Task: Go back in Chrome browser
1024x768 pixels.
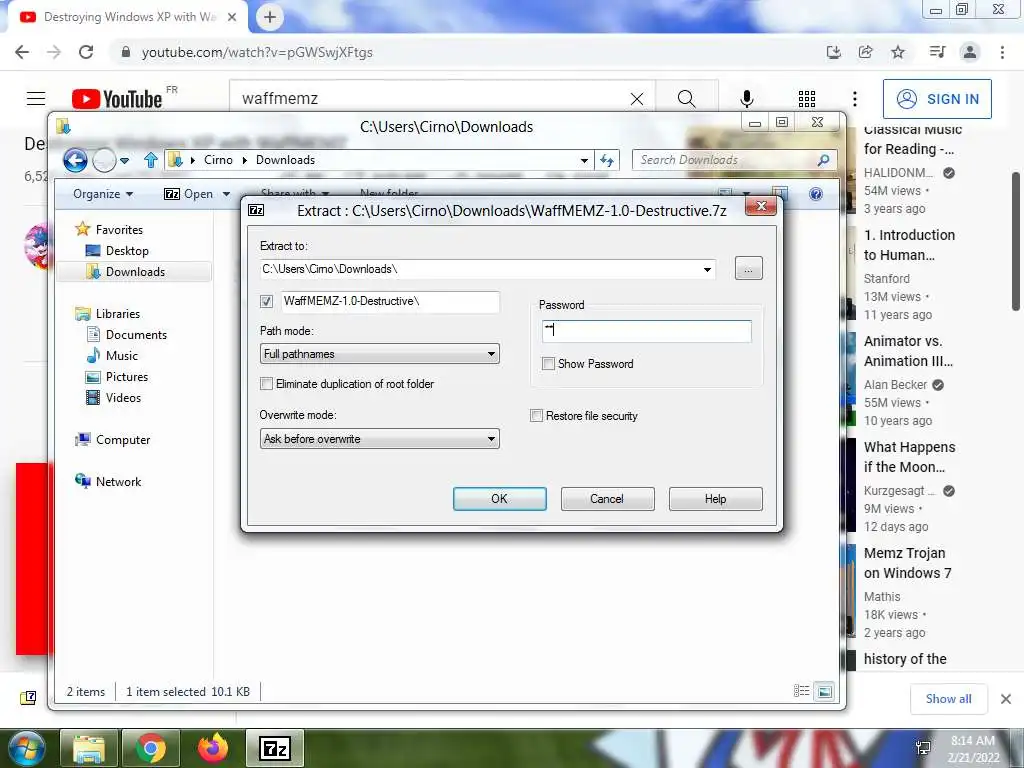Action: click(x=22, y=52)
